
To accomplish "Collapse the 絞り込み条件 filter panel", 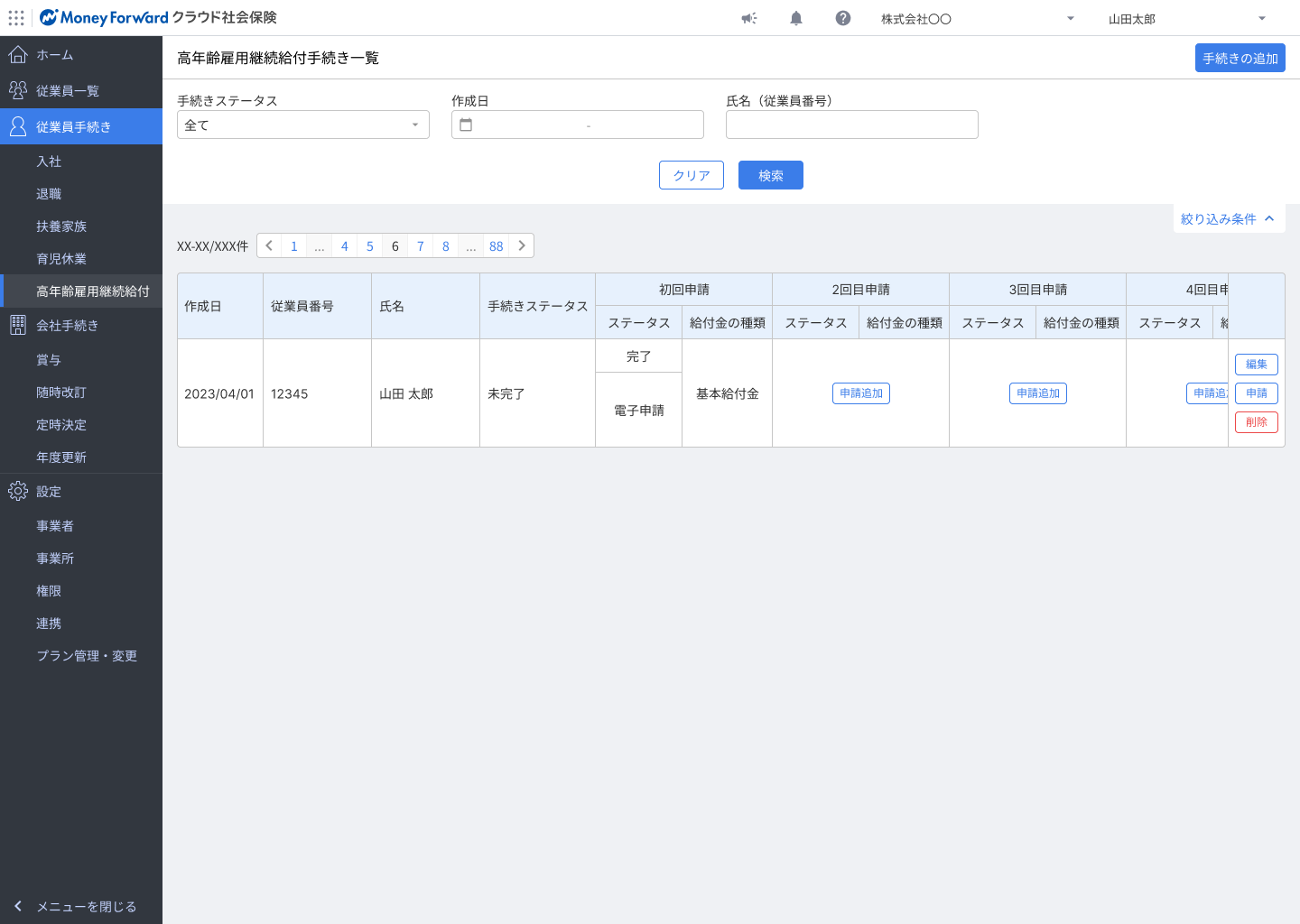I will (1228, 218).
